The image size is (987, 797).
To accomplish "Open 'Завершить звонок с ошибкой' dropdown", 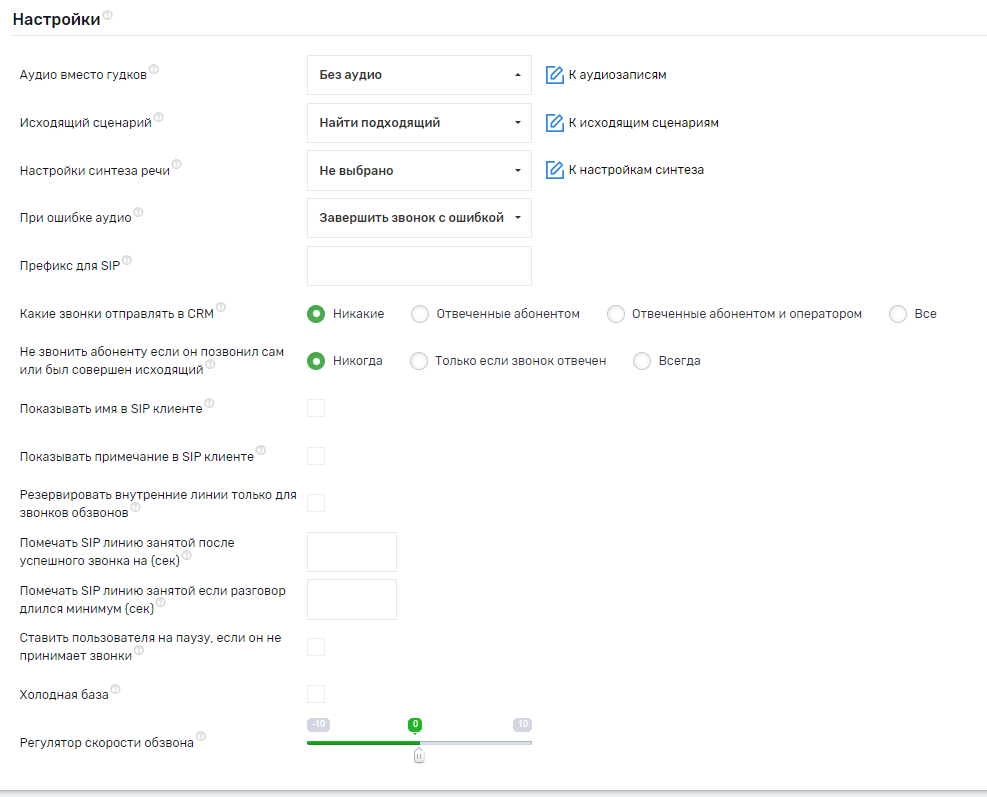I will coord(419,218).
